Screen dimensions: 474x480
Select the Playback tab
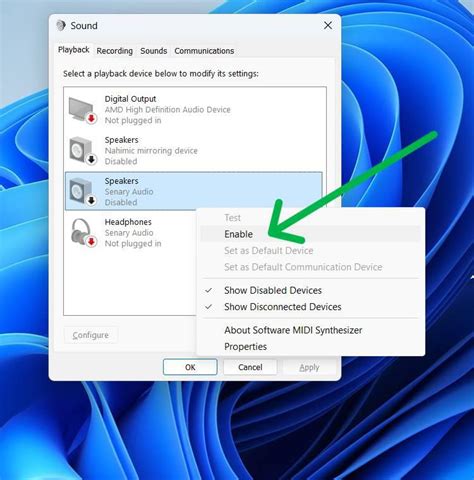point(73,50)
